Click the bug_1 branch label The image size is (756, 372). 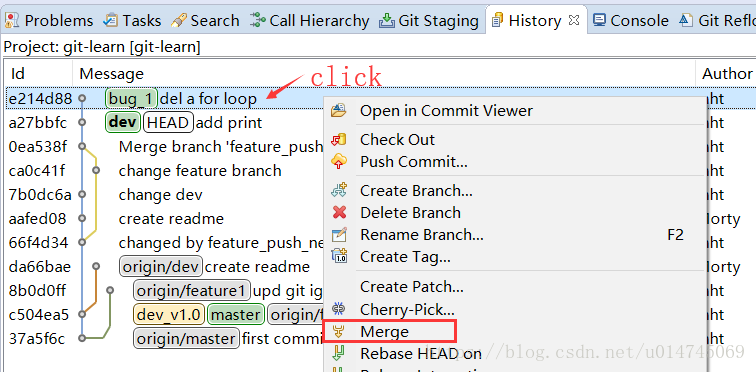[x=131, y=99]
